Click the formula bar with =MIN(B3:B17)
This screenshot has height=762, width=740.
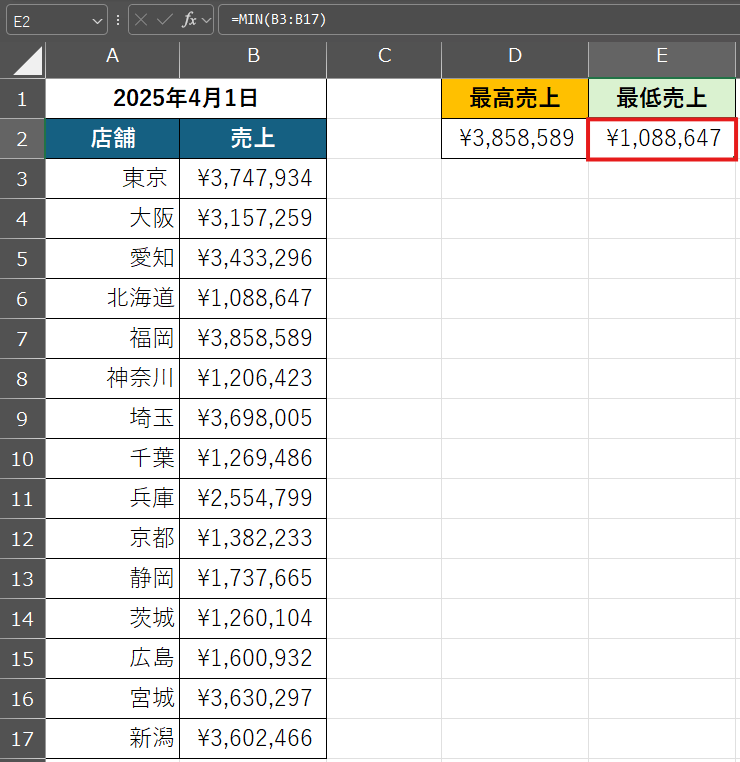[479, 20]
